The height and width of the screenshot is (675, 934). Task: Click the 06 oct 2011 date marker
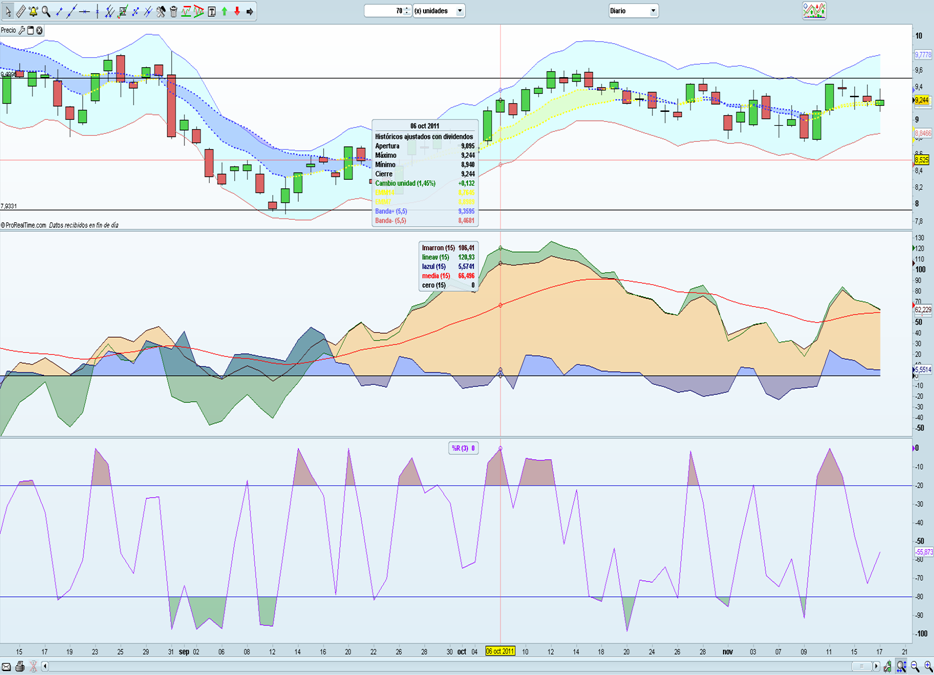tap(500, 651)
